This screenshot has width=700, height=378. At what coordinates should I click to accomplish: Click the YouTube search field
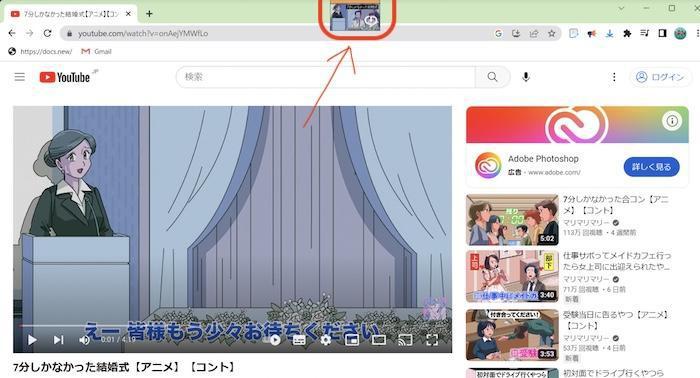pos(326,77)
